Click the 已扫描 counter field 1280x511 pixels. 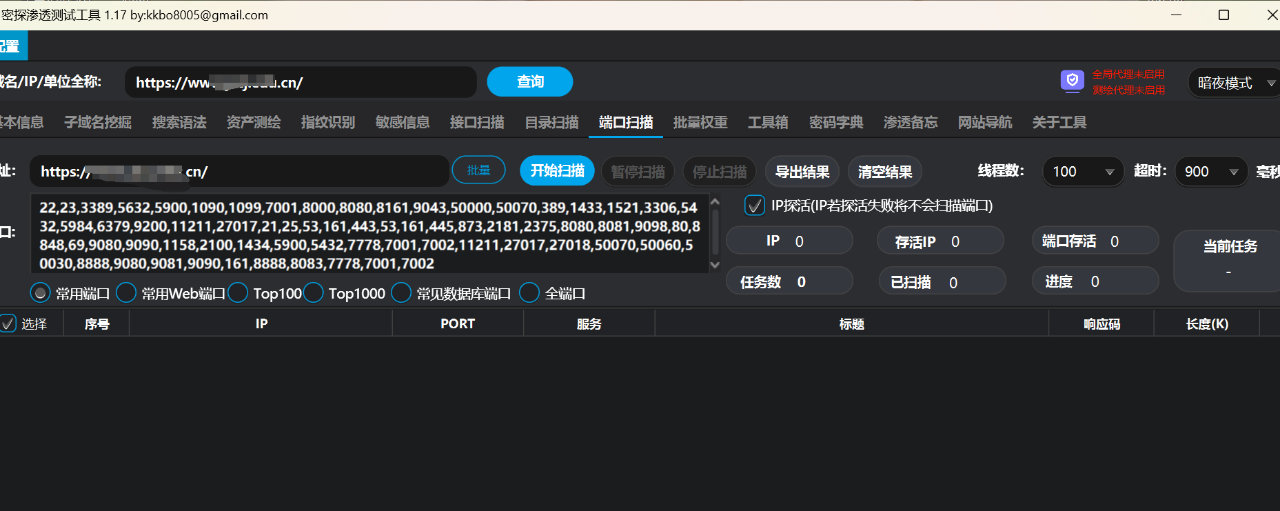[x=941, y=282]
